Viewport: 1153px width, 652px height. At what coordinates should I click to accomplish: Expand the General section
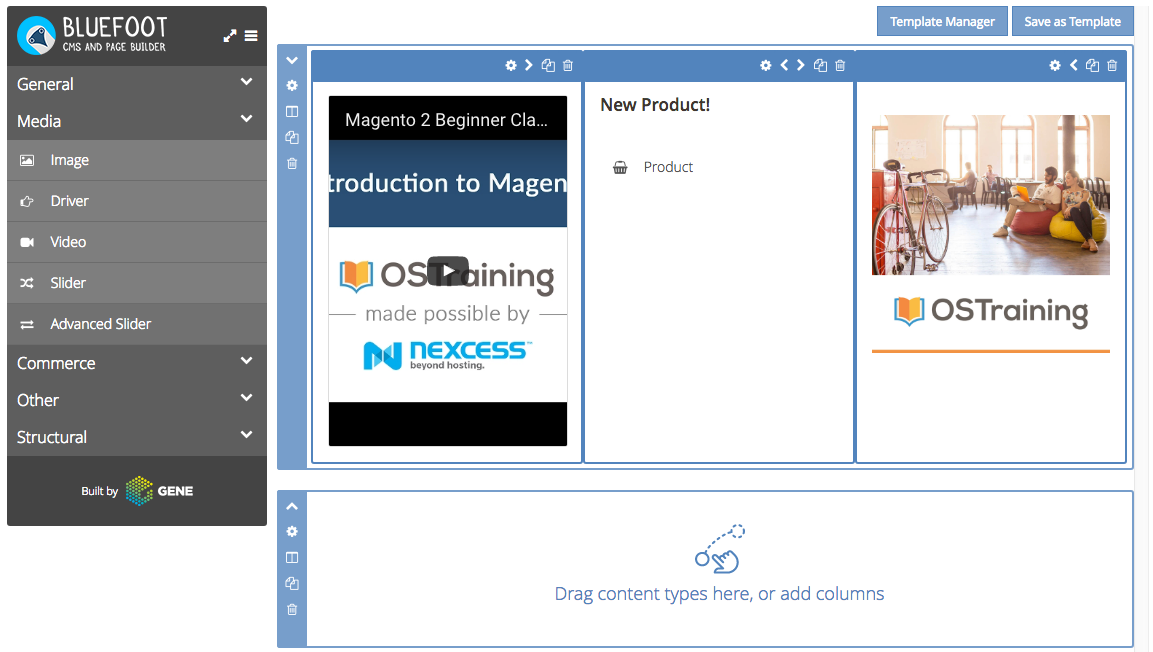[137, 84]
